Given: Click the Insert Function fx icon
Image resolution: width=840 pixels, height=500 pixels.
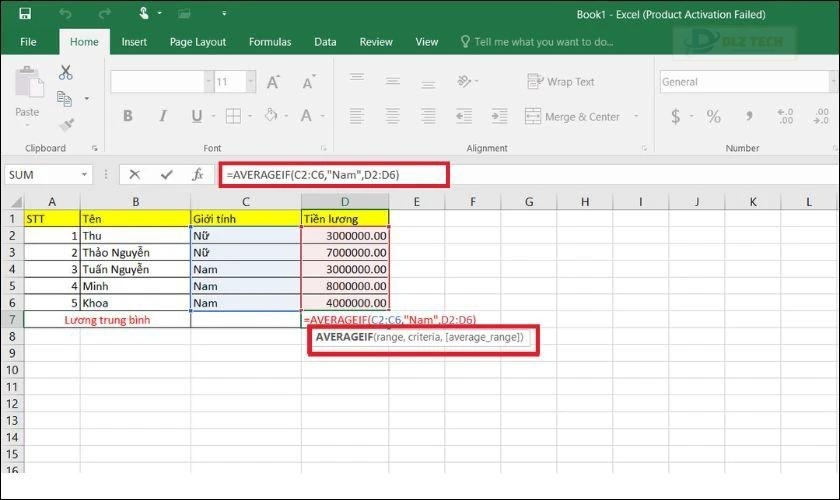Looking at the screenshot, I should (197, 174).
